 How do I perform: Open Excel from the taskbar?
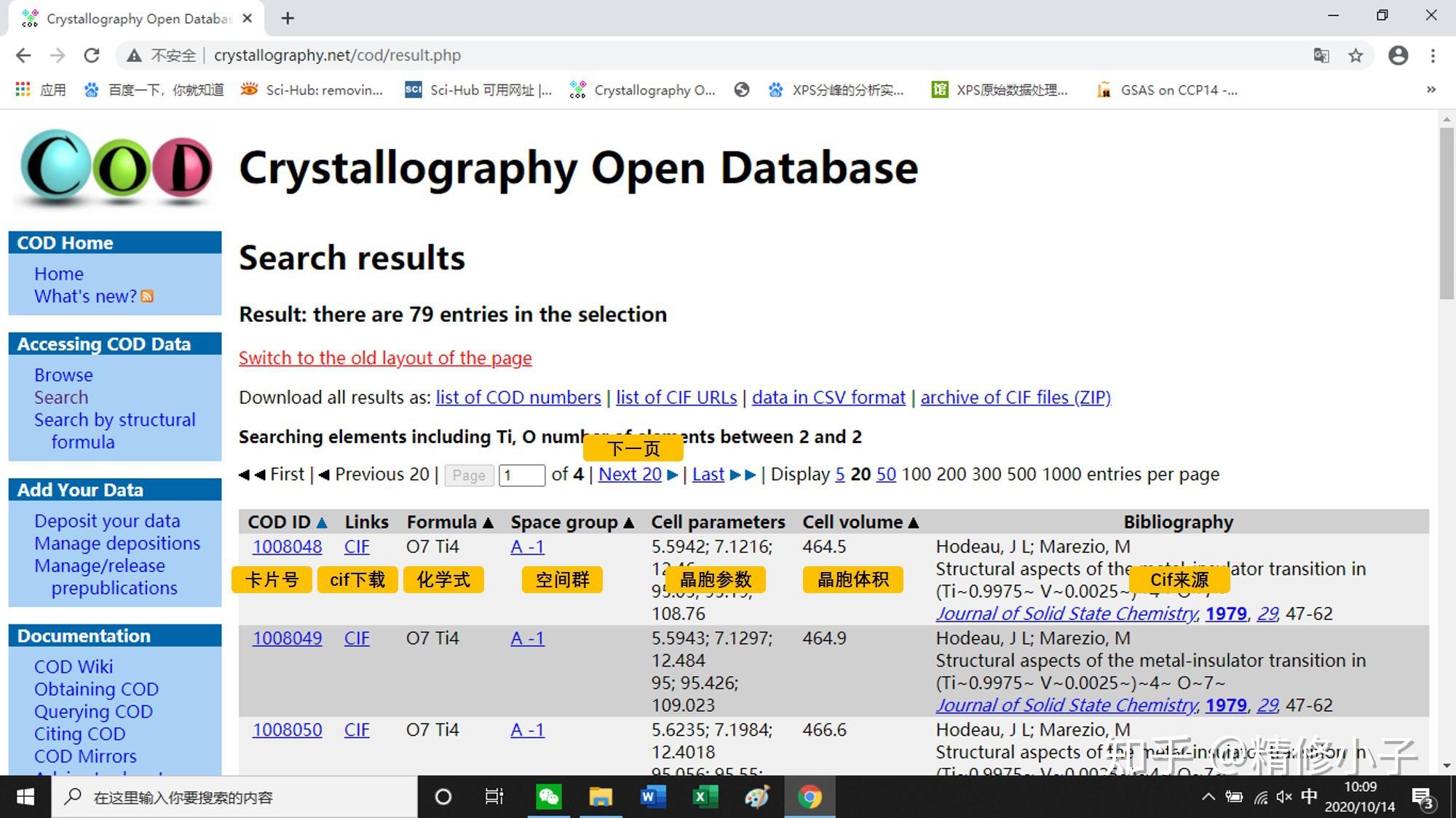pos(703,797)
